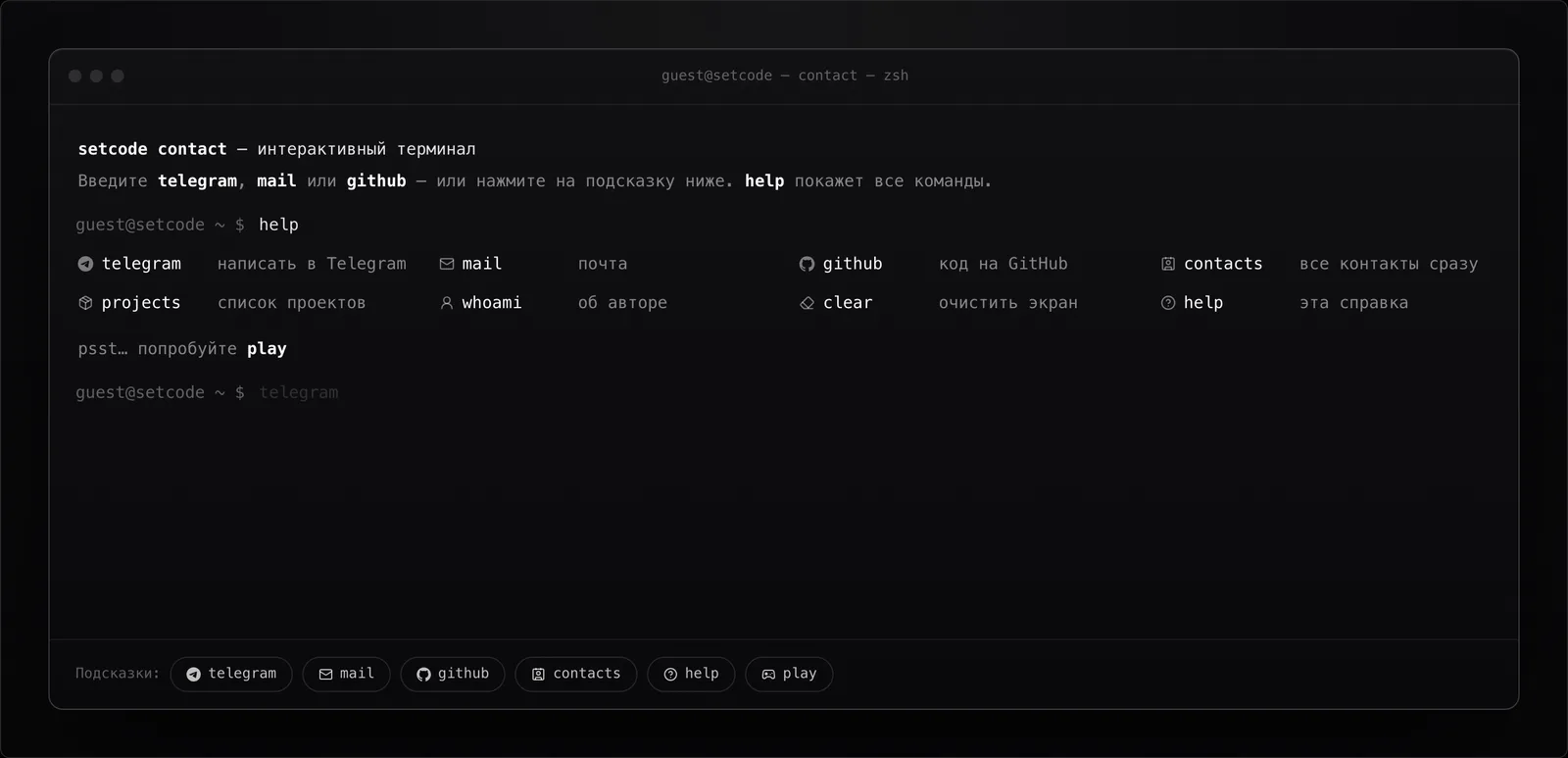Click the 'написать в Telegram' description
The height and width of the screenshot is (758, 1568).
(312, 264)
